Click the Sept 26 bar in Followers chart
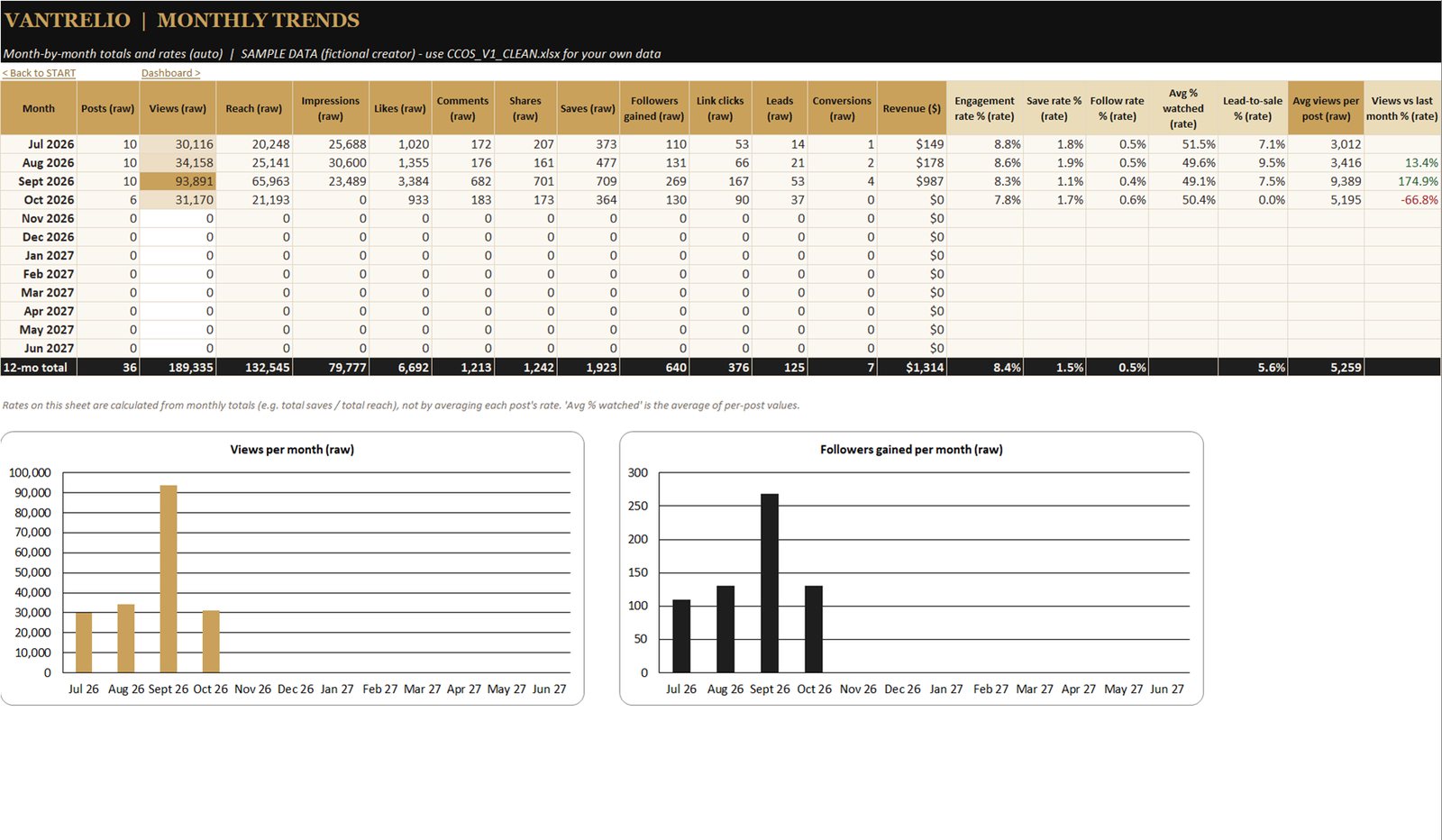This screenshot has width=1442, height=840. 770,583
